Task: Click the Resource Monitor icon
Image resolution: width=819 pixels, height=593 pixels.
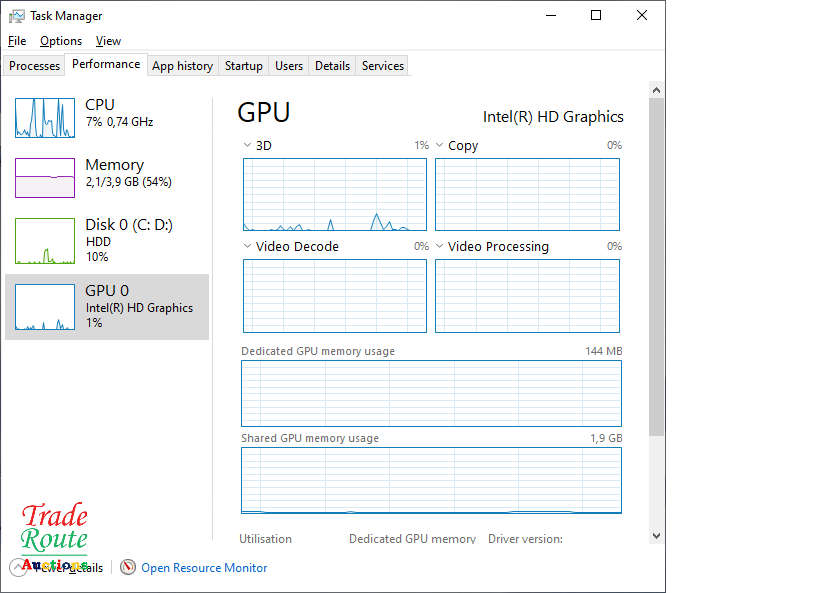Action: pos(128,567)
